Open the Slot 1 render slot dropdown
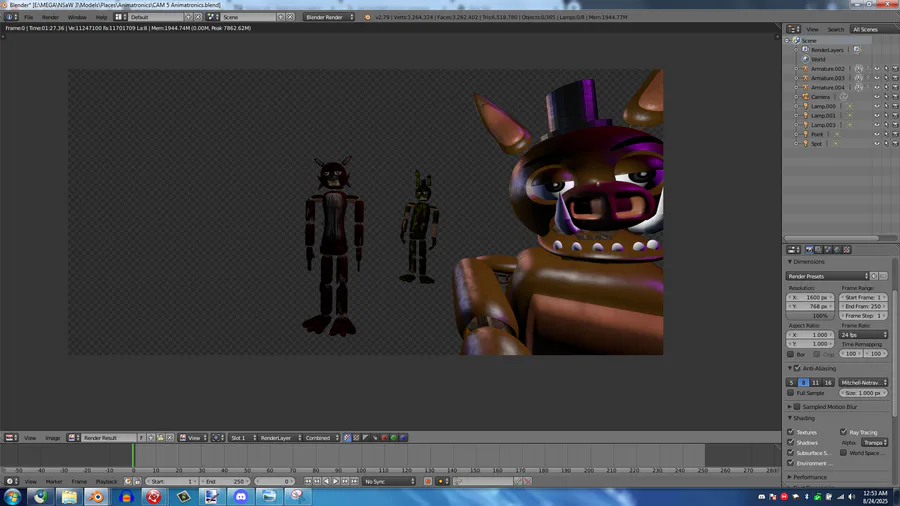Viewport: 900px width, 506px height. [242, 438]
